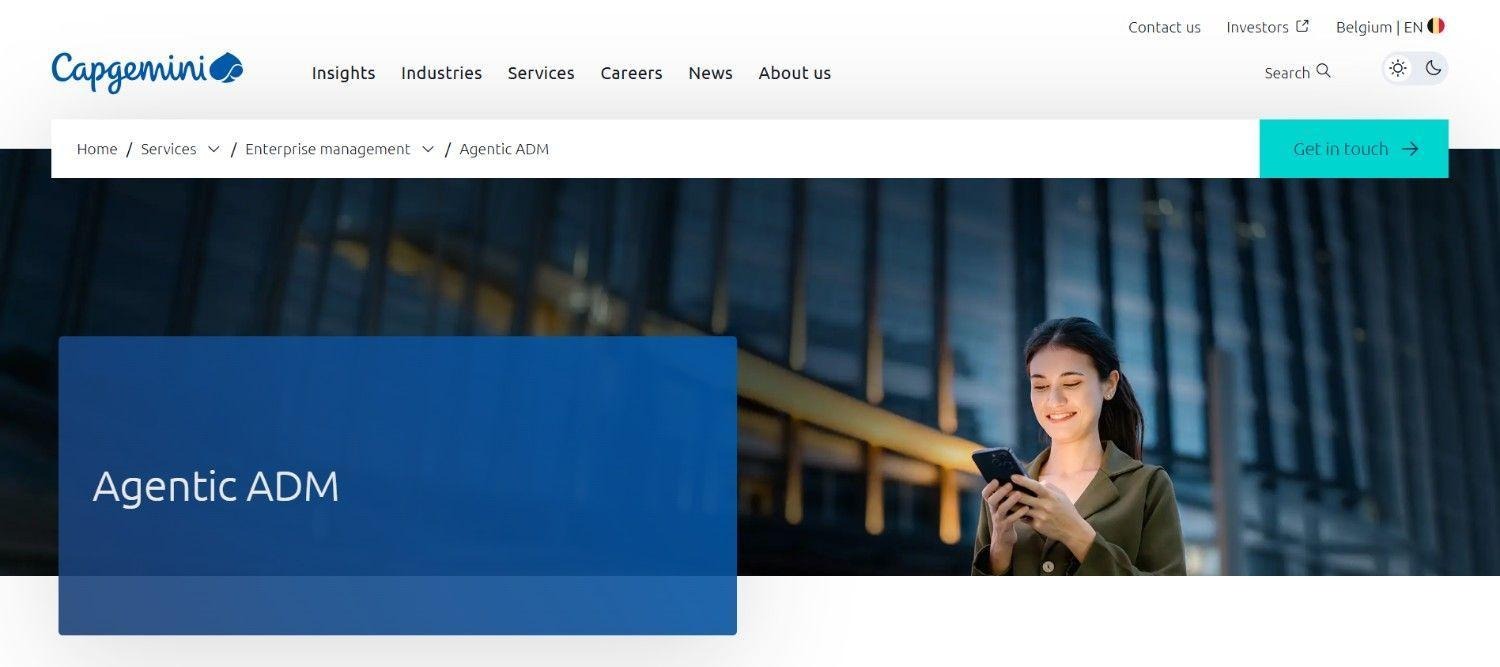1500x667 pixels.
Task: Go to Home breadcrumb
Action: pyautogui.click(x=97, y=149)
